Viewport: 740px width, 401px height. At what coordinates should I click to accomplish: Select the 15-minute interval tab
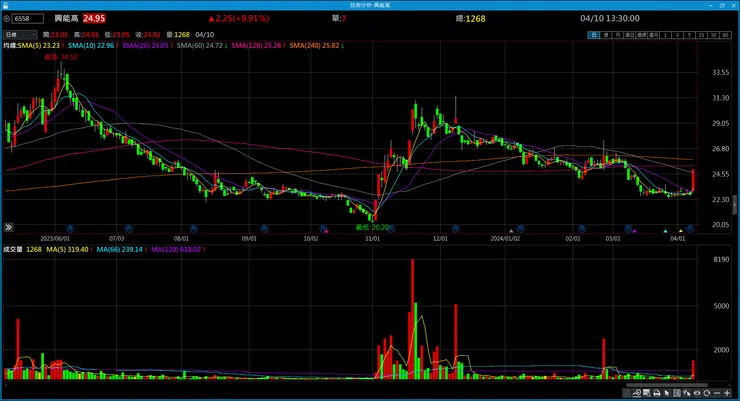pyautogui.click(x=702, y=35)
